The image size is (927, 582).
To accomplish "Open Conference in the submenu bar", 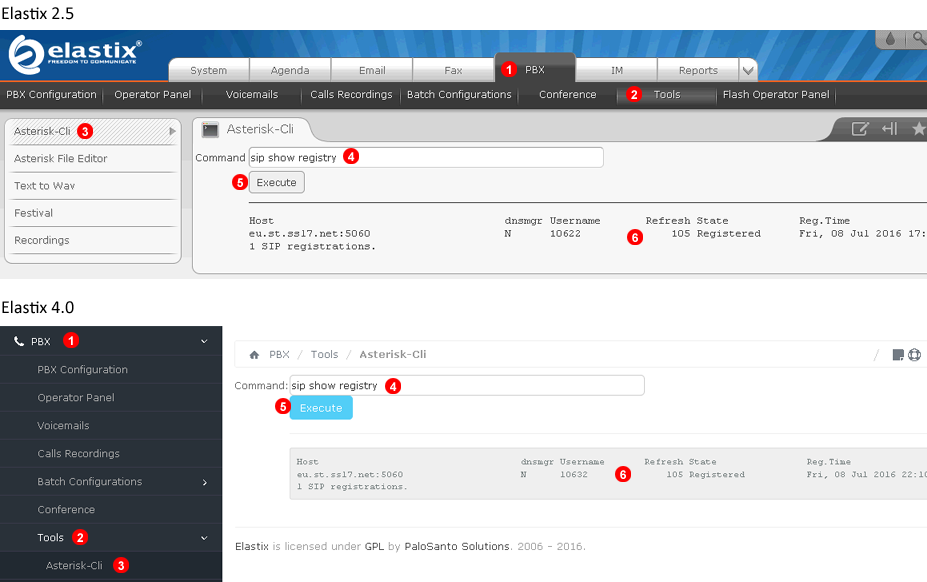I will pos(568,95).
